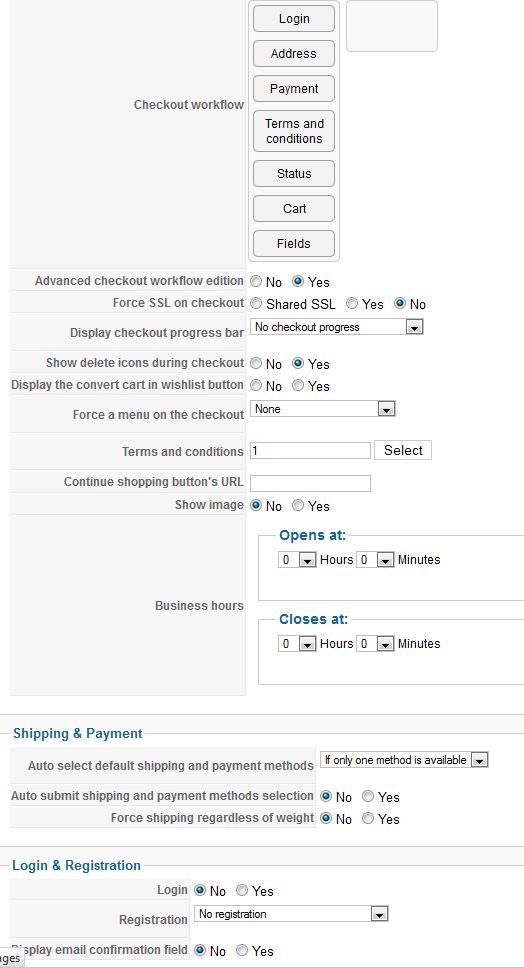Click the Terms and conditions workflow block
Viewport: 524px width, 968px height.
point(294,131)
